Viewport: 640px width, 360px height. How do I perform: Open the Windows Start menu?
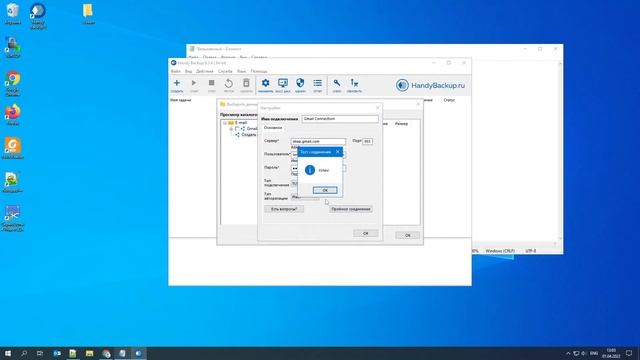point(8,353)
